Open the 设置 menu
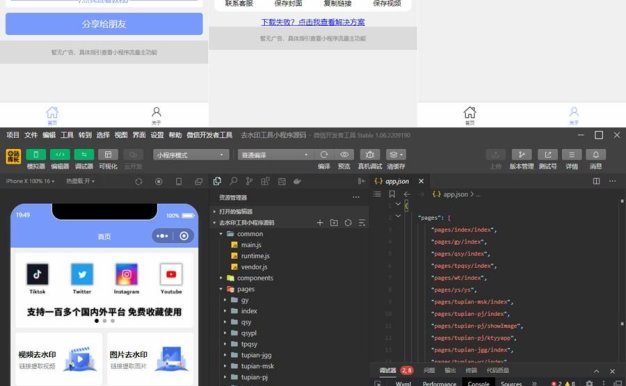 click(x=157, y=135)
